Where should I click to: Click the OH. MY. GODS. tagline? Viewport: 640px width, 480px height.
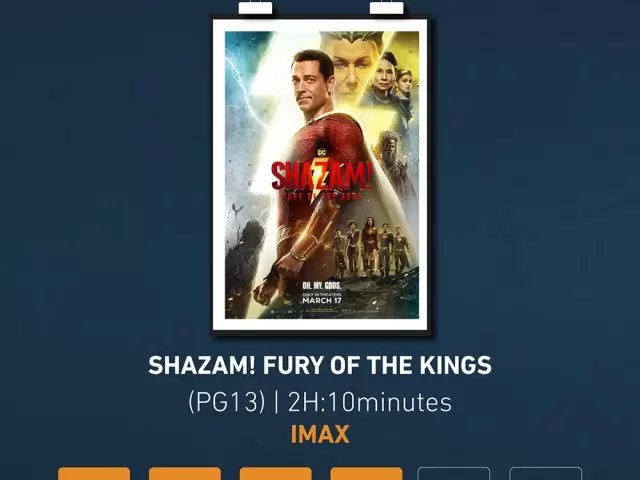click(x=322, y=285)
